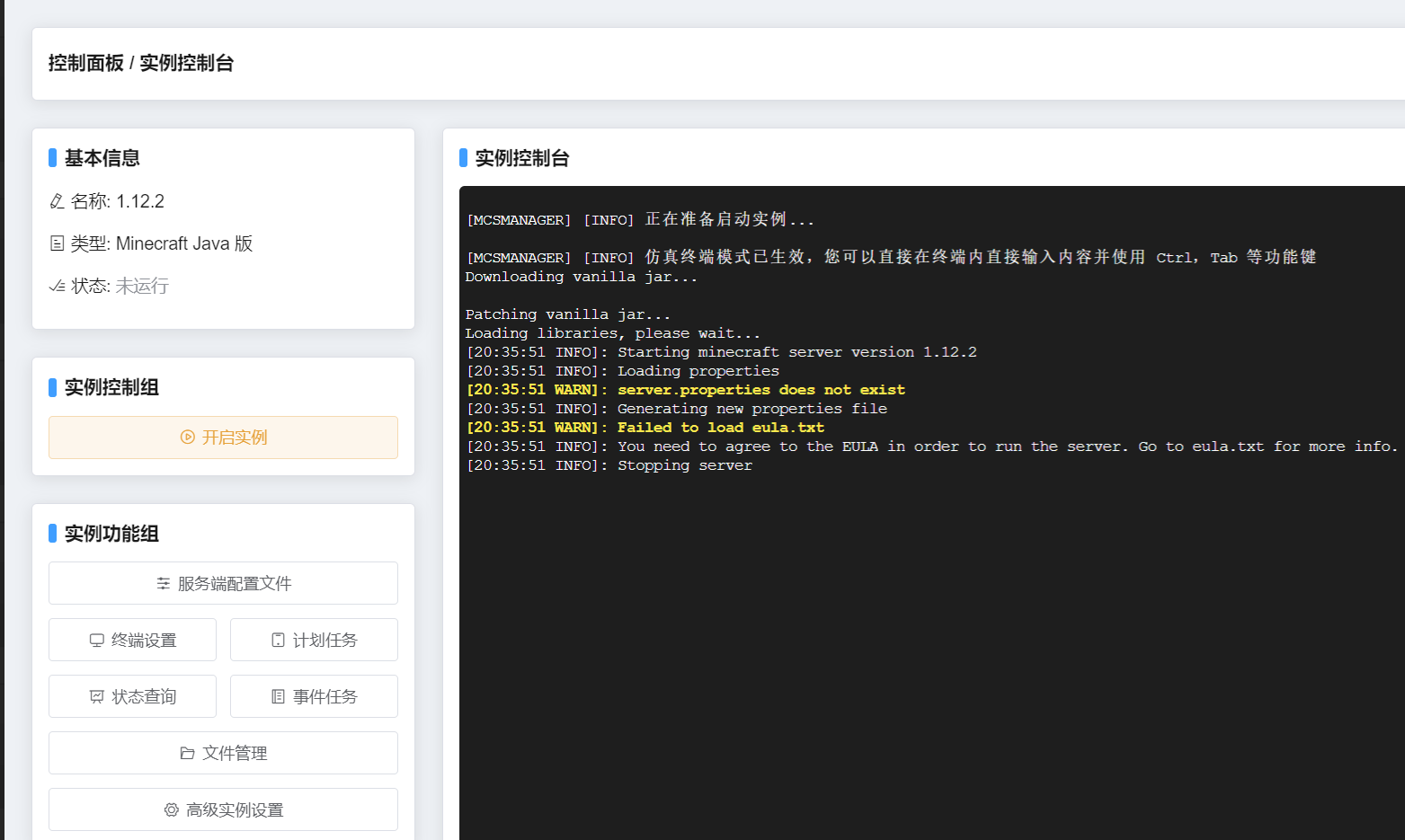This screenshot has width=1405, height=840.
Task: Click the 实例控制台 heading above the terminal
Action: [x=521, y=158]
